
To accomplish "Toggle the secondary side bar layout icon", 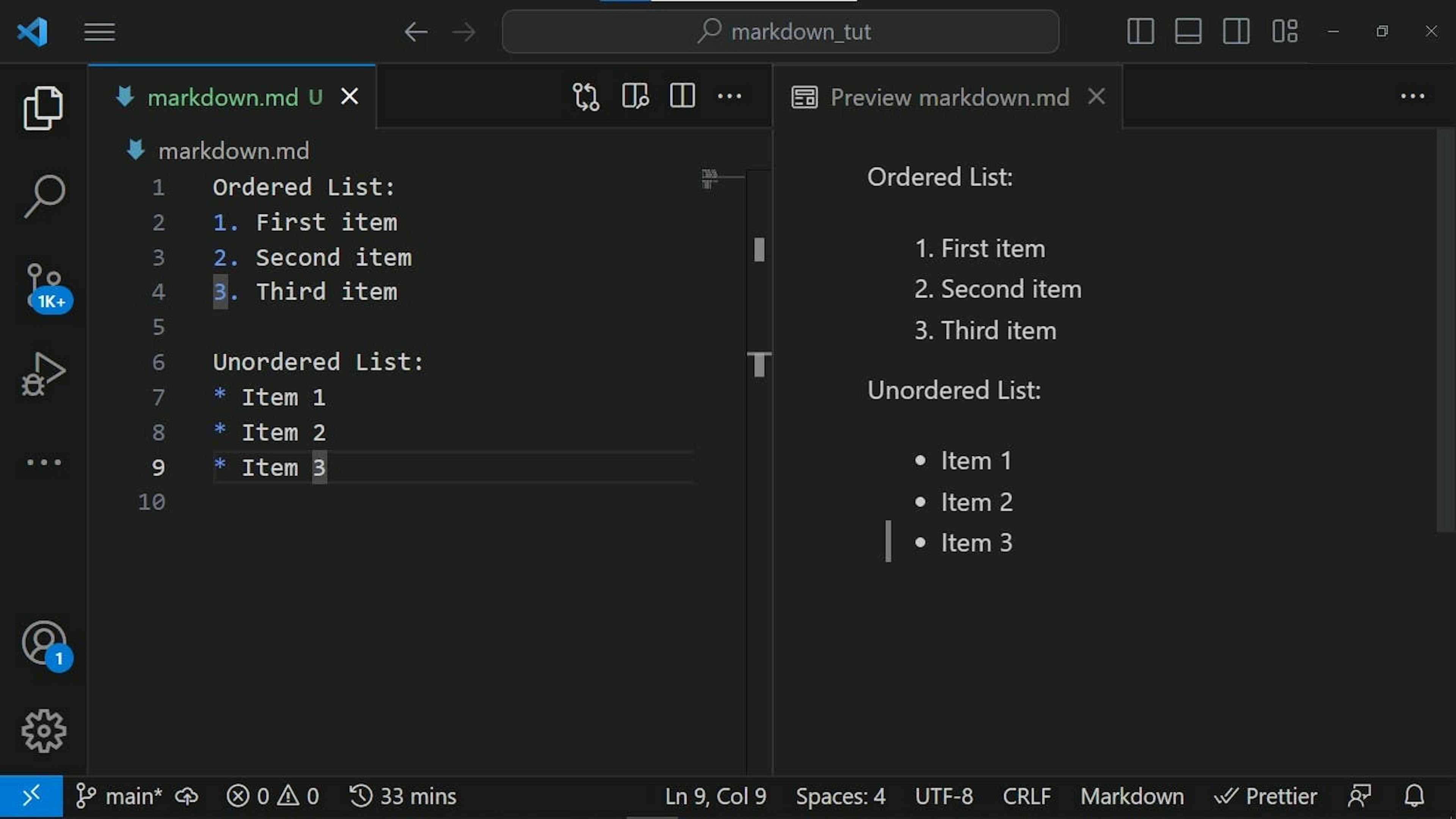I will pos(1236,31).
